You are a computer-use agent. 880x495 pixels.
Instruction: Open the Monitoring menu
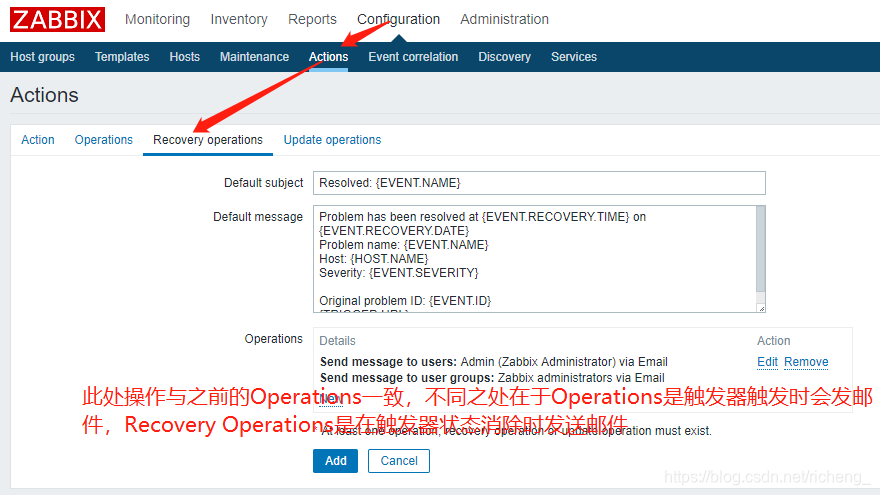pos(157,19)
